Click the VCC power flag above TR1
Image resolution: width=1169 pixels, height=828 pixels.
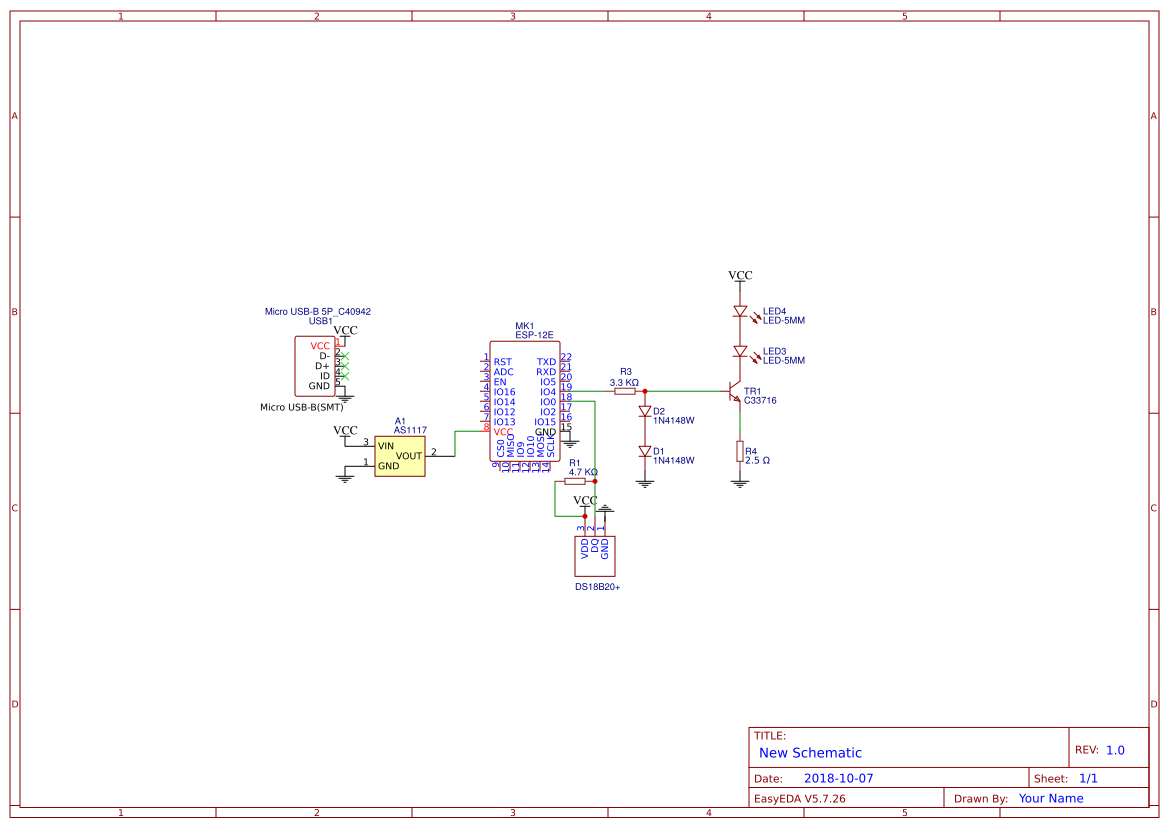click(740, 274)
